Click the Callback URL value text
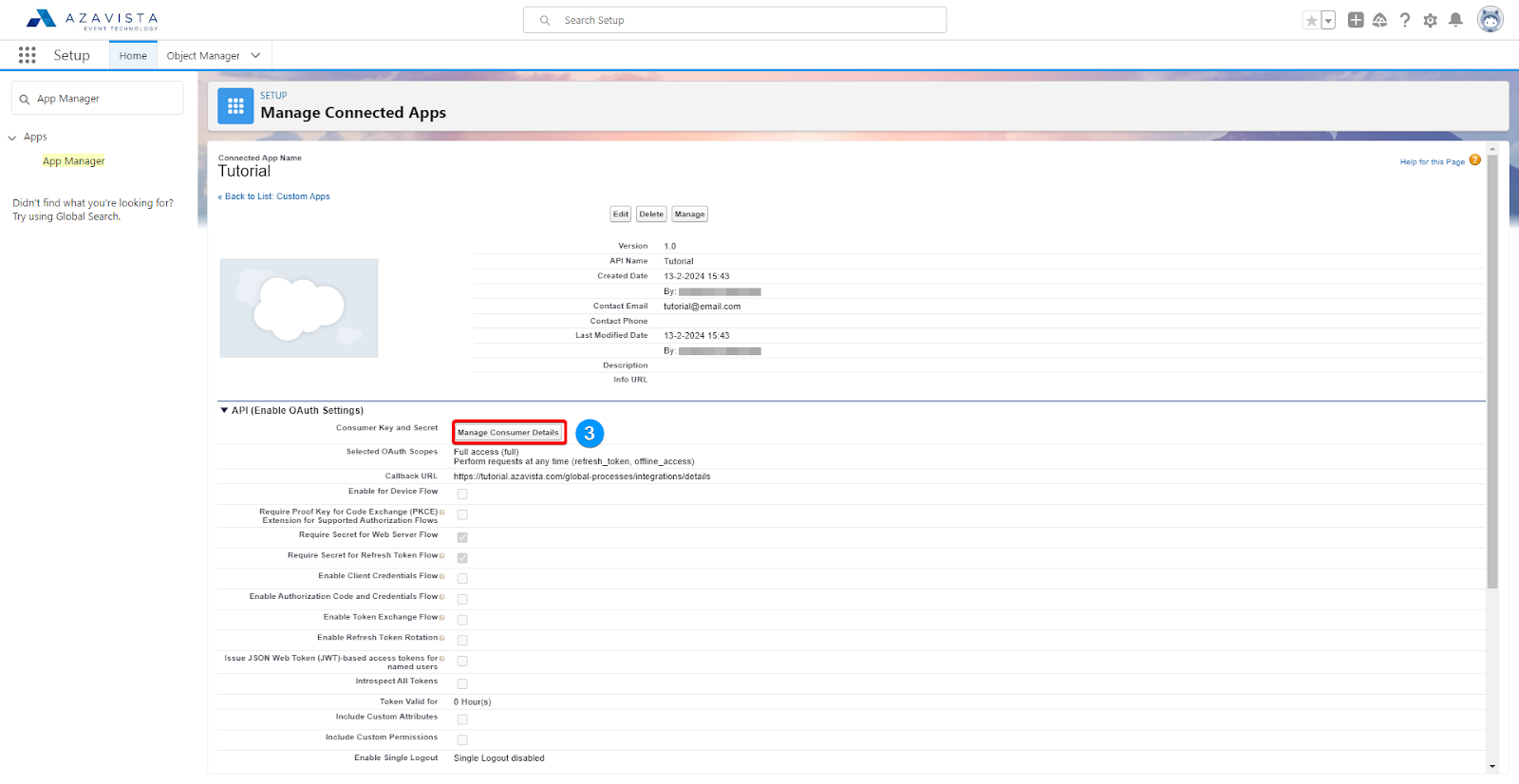Viewport: 1519px width, 784px height. [582, 476]
